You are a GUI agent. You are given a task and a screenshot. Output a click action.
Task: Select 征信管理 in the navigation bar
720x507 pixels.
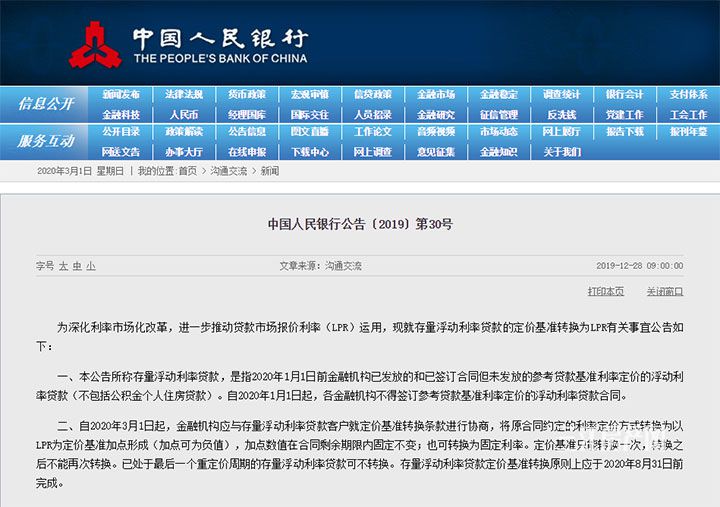pos(499,114)
